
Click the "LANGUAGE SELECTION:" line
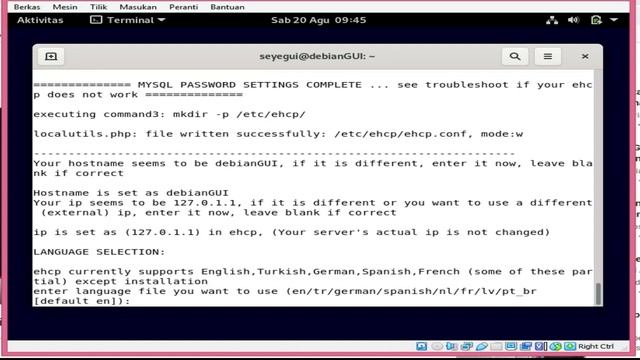tap(99, 252)
